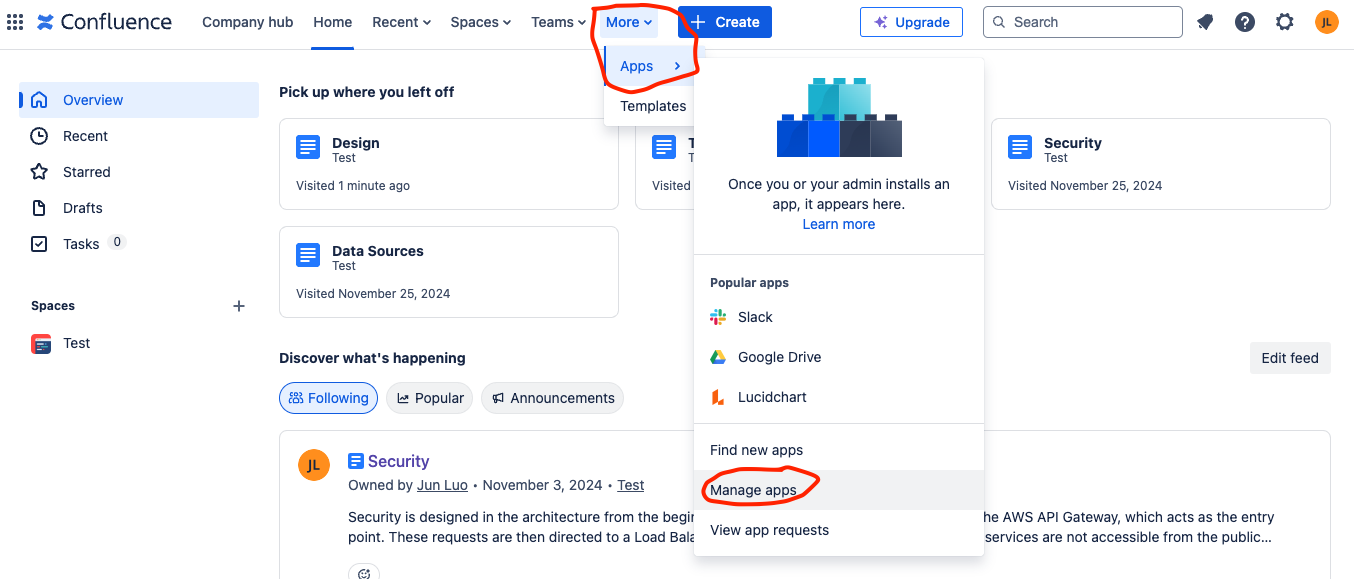Image resolution: width=1354 pixels, height=579 pixels.
Task: Open the settings gear icon
Action: pos(1285,22)
